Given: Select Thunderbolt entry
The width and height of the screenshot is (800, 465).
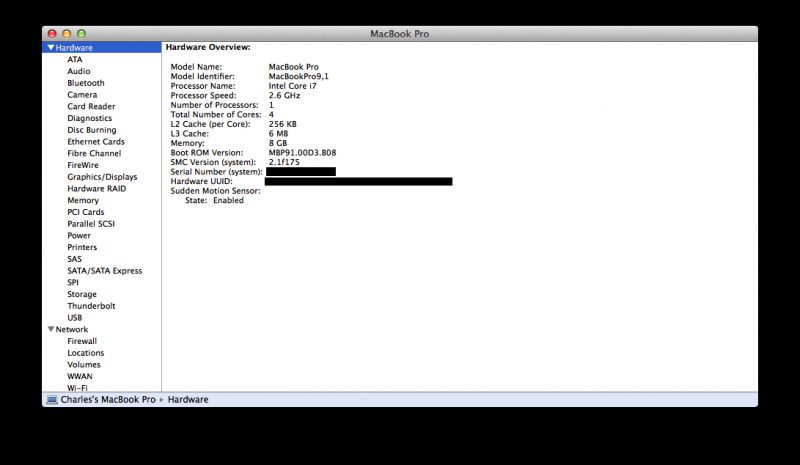Looking at the screenshot, I should (x=91, y=306).
